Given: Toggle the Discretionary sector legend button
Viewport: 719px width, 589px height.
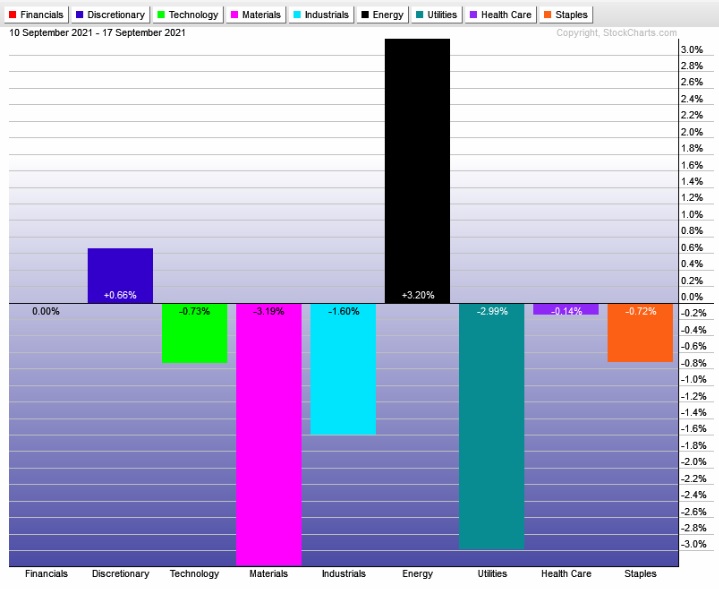Looking at the screenshot, I should tap(110, 15).
